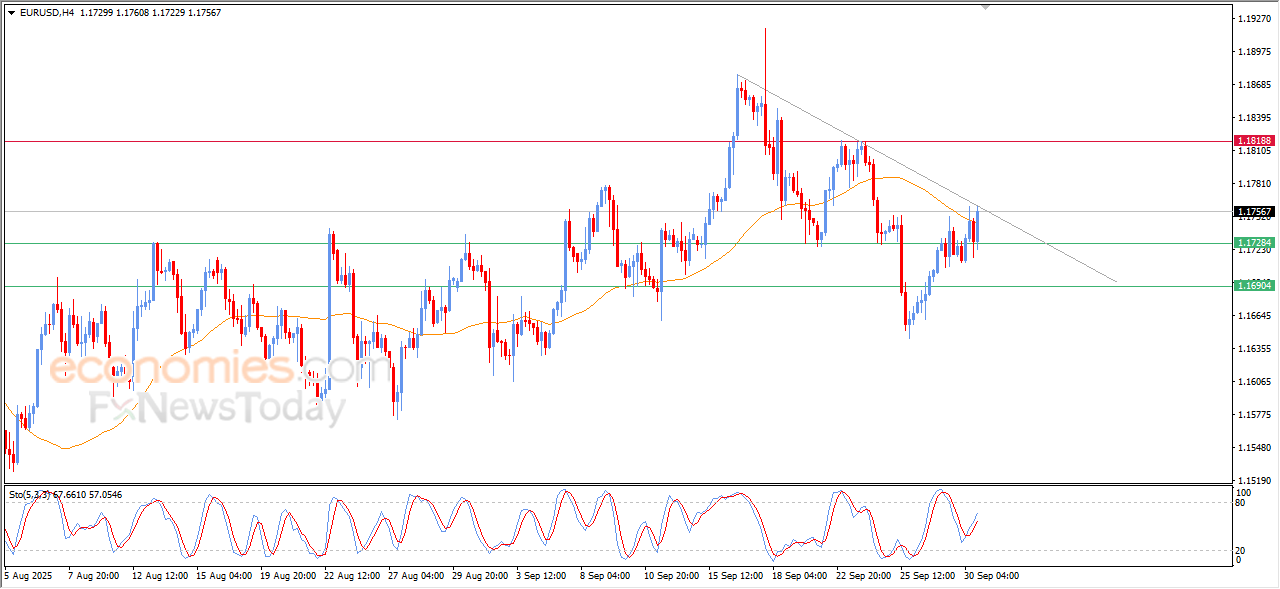Click the 1.18975 value on the price axis

1254,52
